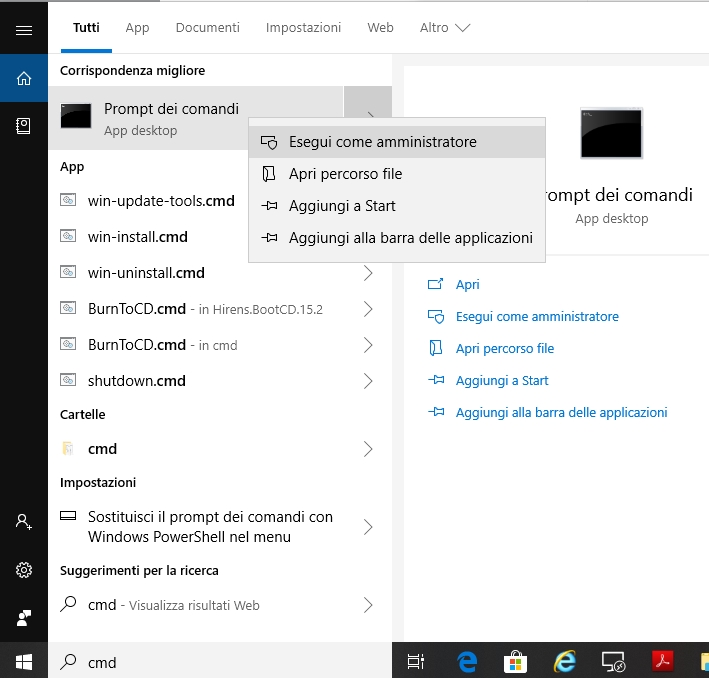Open the remote desktop taskbar icon

[x=614, y=662]
